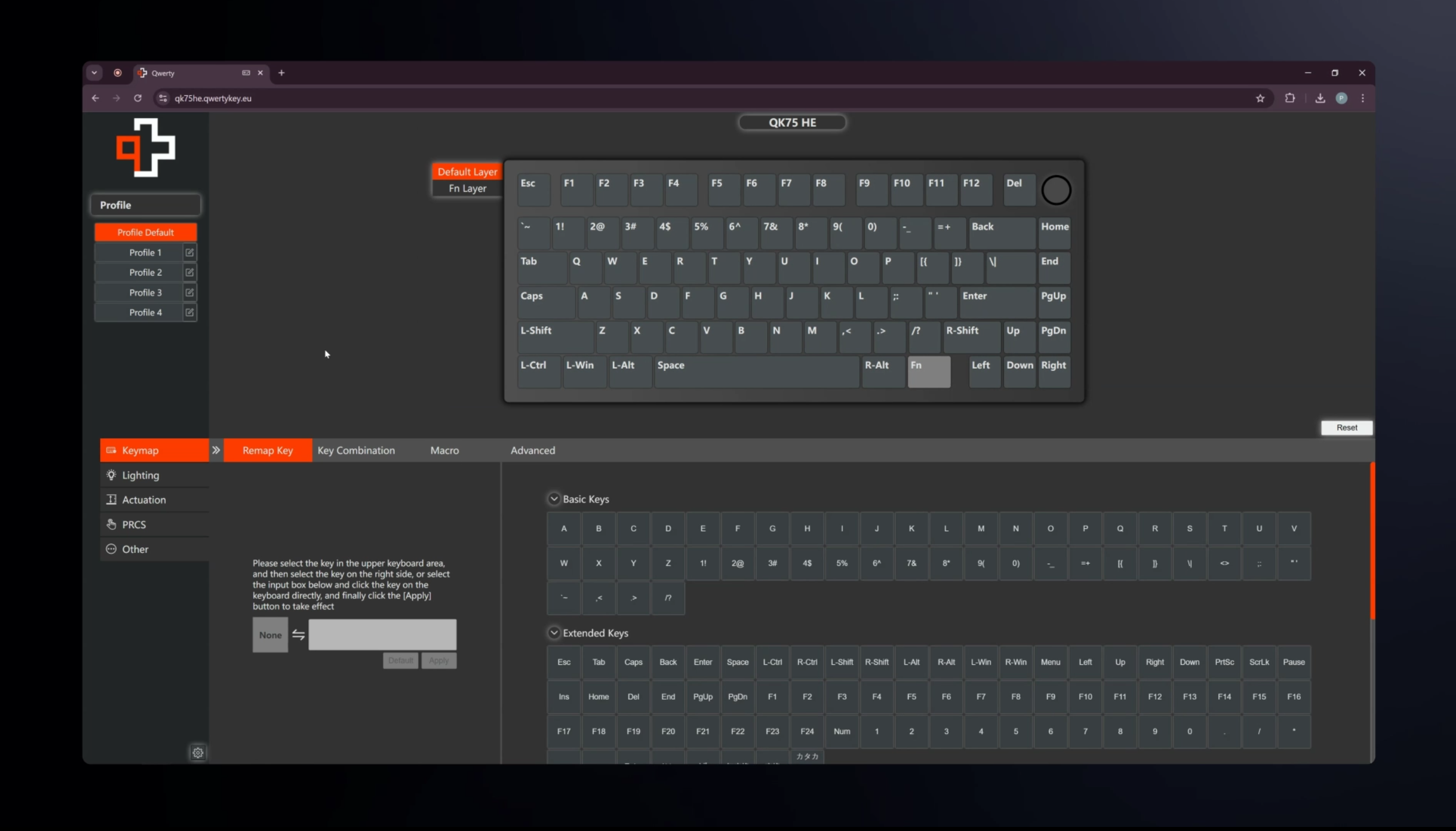Screen dimensions: 1456x831
Task: Click the orange vertical scrollbar in the keys panel
Action: tap(1372, 541)
